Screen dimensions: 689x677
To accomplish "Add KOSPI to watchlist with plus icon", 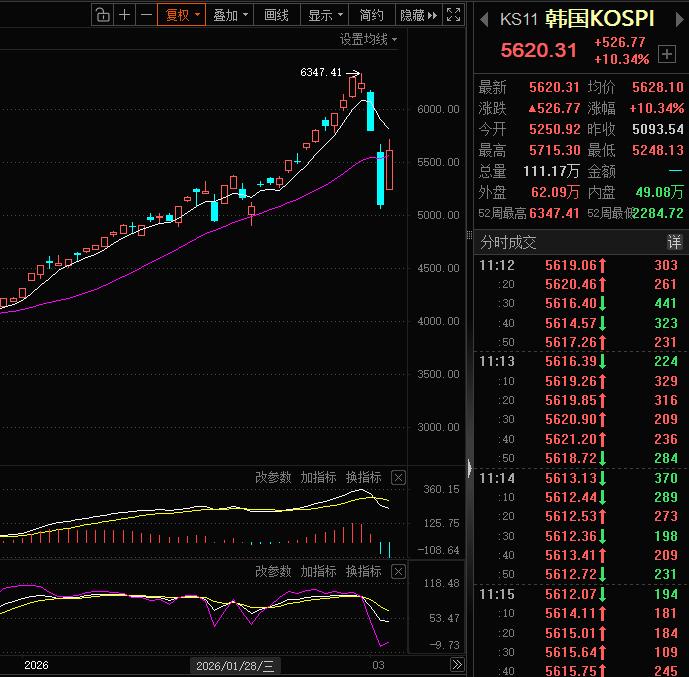I will [x=667, y=54].
